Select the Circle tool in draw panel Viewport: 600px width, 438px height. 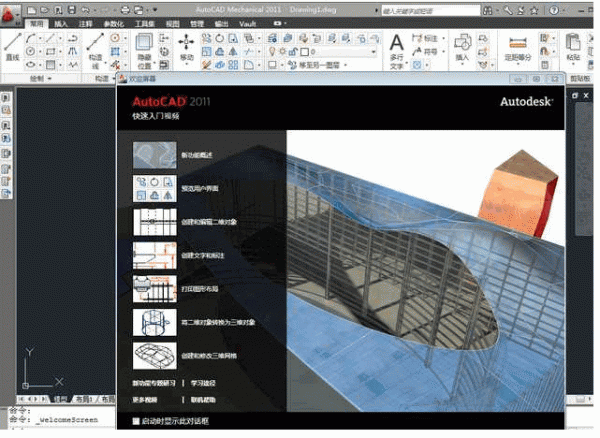31,51
